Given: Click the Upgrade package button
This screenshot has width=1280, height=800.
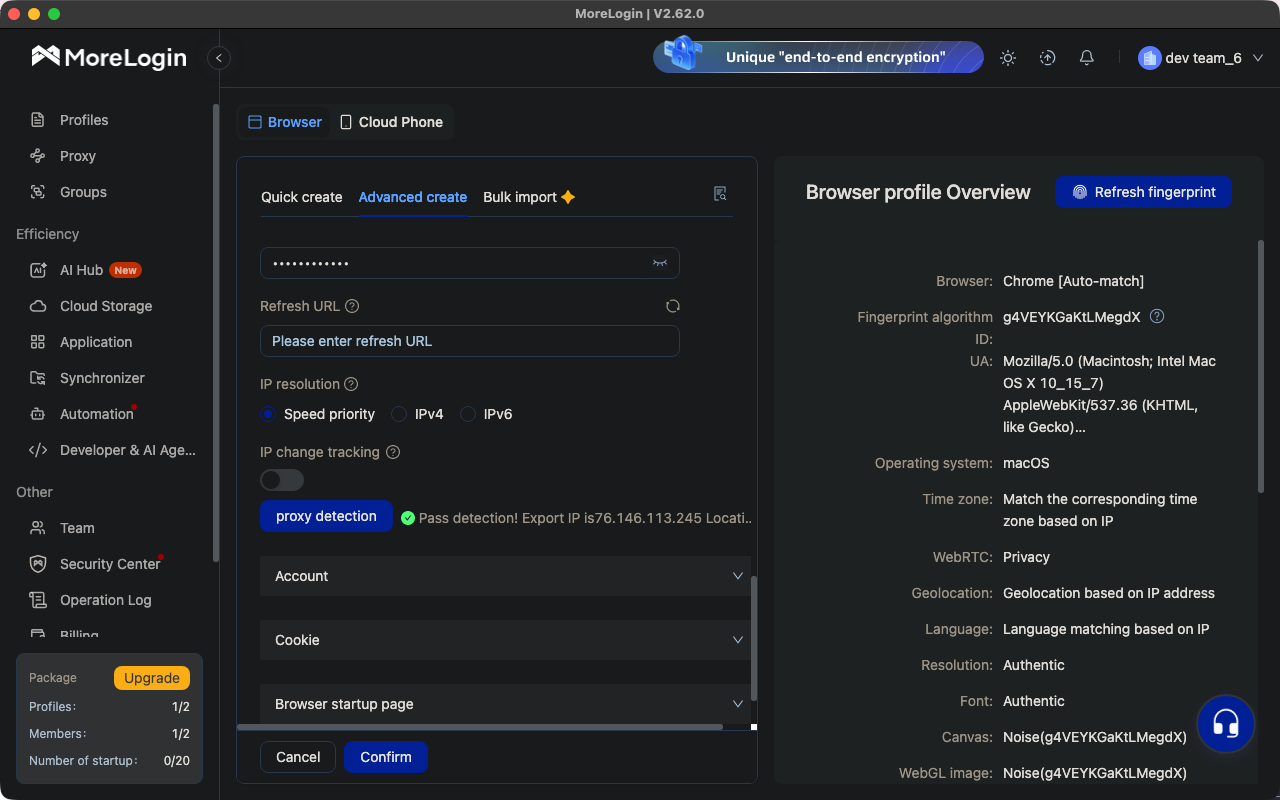Looking at the screenshot, I should [x=152, y=678].
